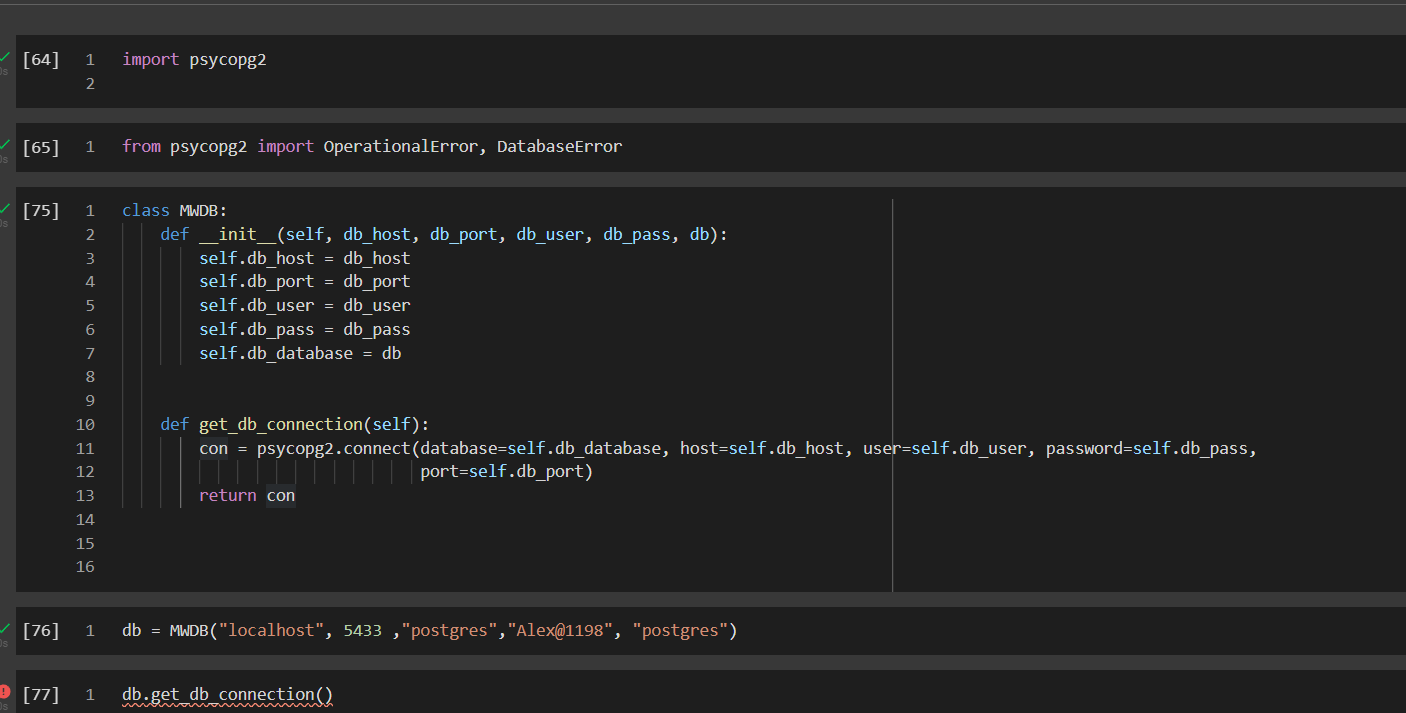The height and width of the screenshot is (713, 1406).
Task: Click on the class MWDB definition line
Action: click(175, 211)
